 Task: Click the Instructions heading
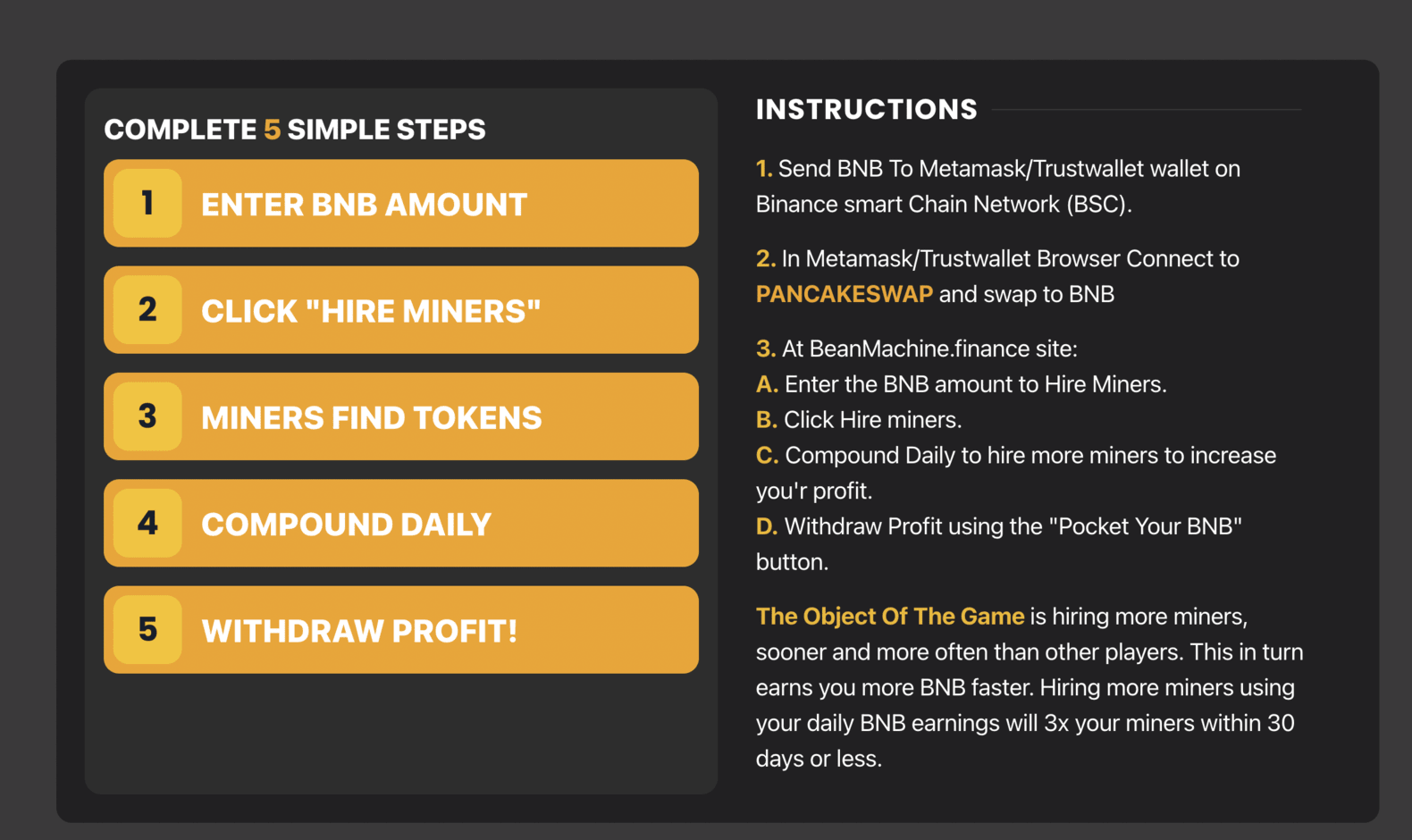[867, 109]
